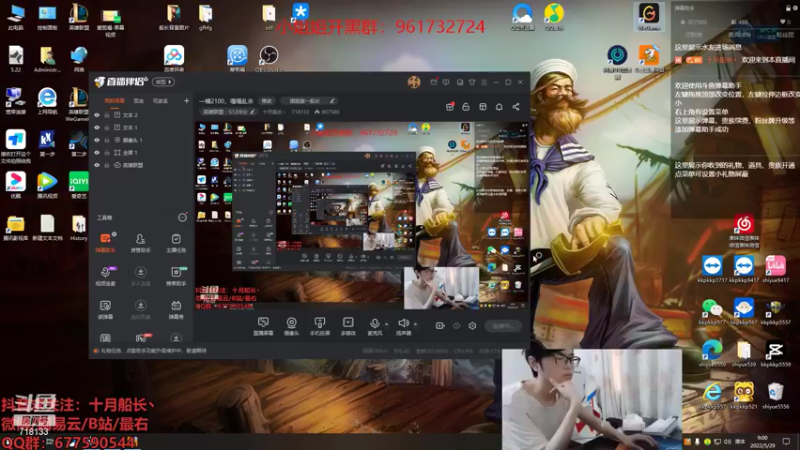Screen dimensions: 800x450
Task: Open the layout grid icon in toolbar
Action: point(483,107)
